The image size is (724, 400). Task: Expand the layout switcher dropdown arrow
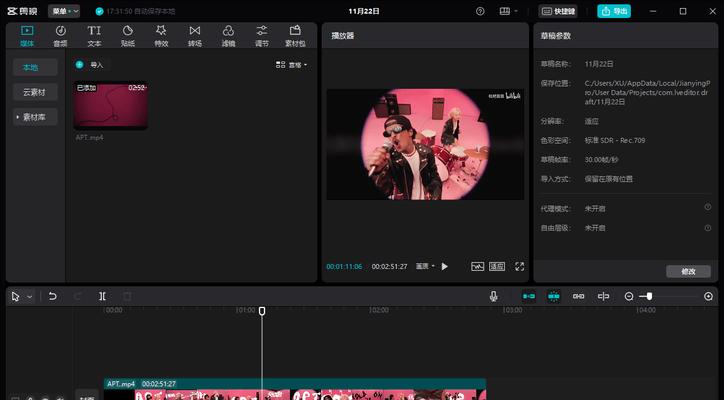tap(516, 11)
